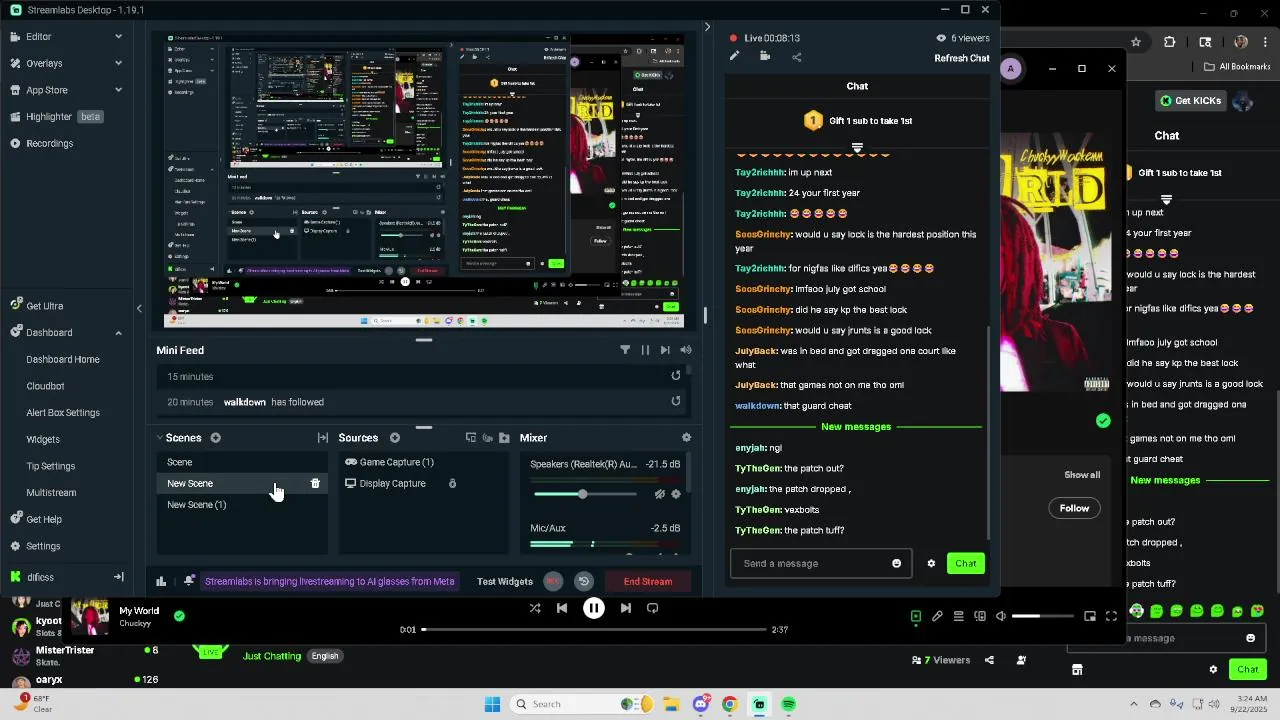Skip the current alert in Mini Feed
This screenshot has height=720, width=1280.
point(665,350)
